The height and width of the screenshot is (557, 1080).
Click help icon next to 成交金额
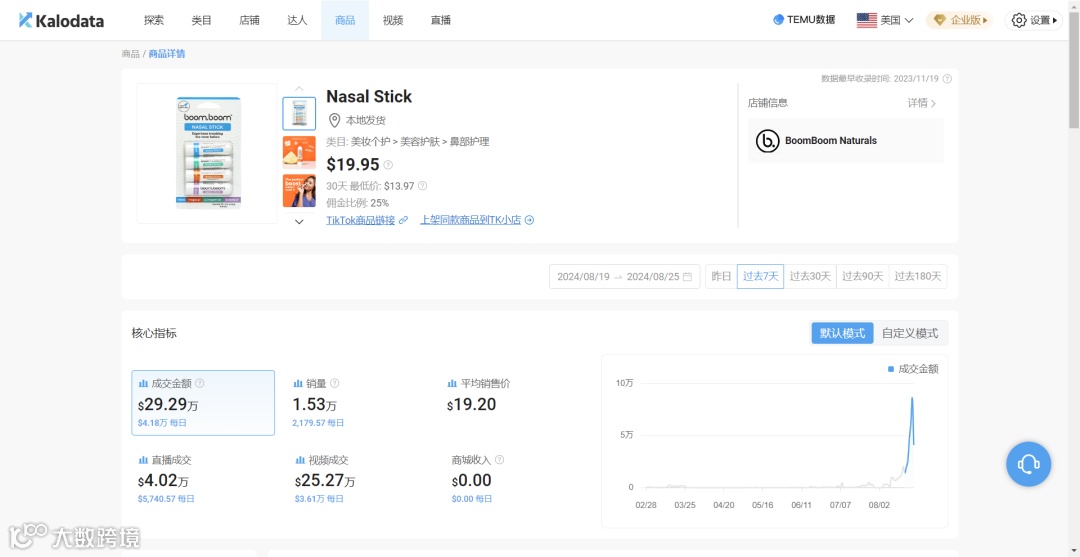(x=200, y=383)
